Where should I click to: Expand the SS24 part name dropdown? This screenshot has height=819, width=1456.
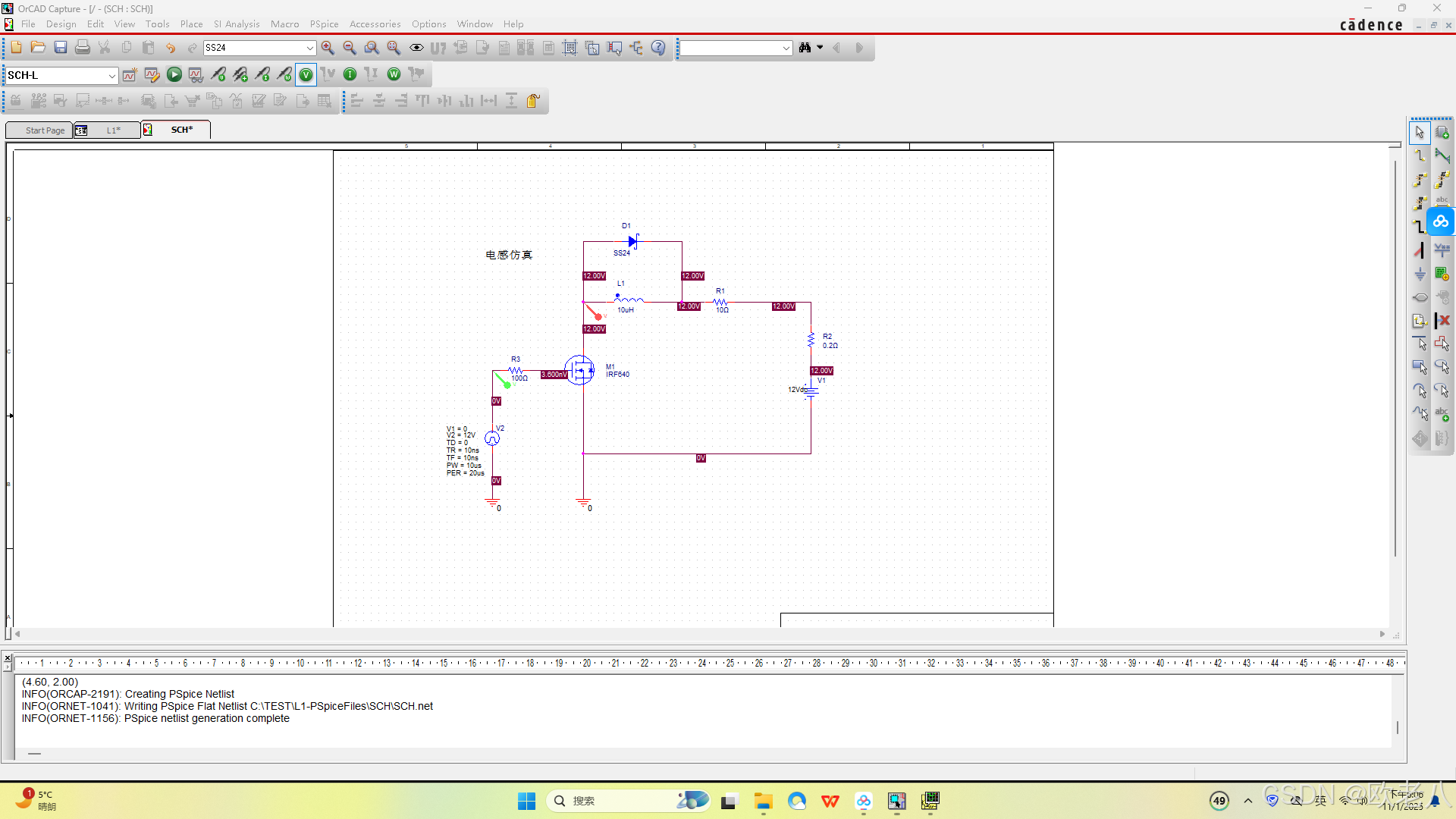tap(309, 48)
